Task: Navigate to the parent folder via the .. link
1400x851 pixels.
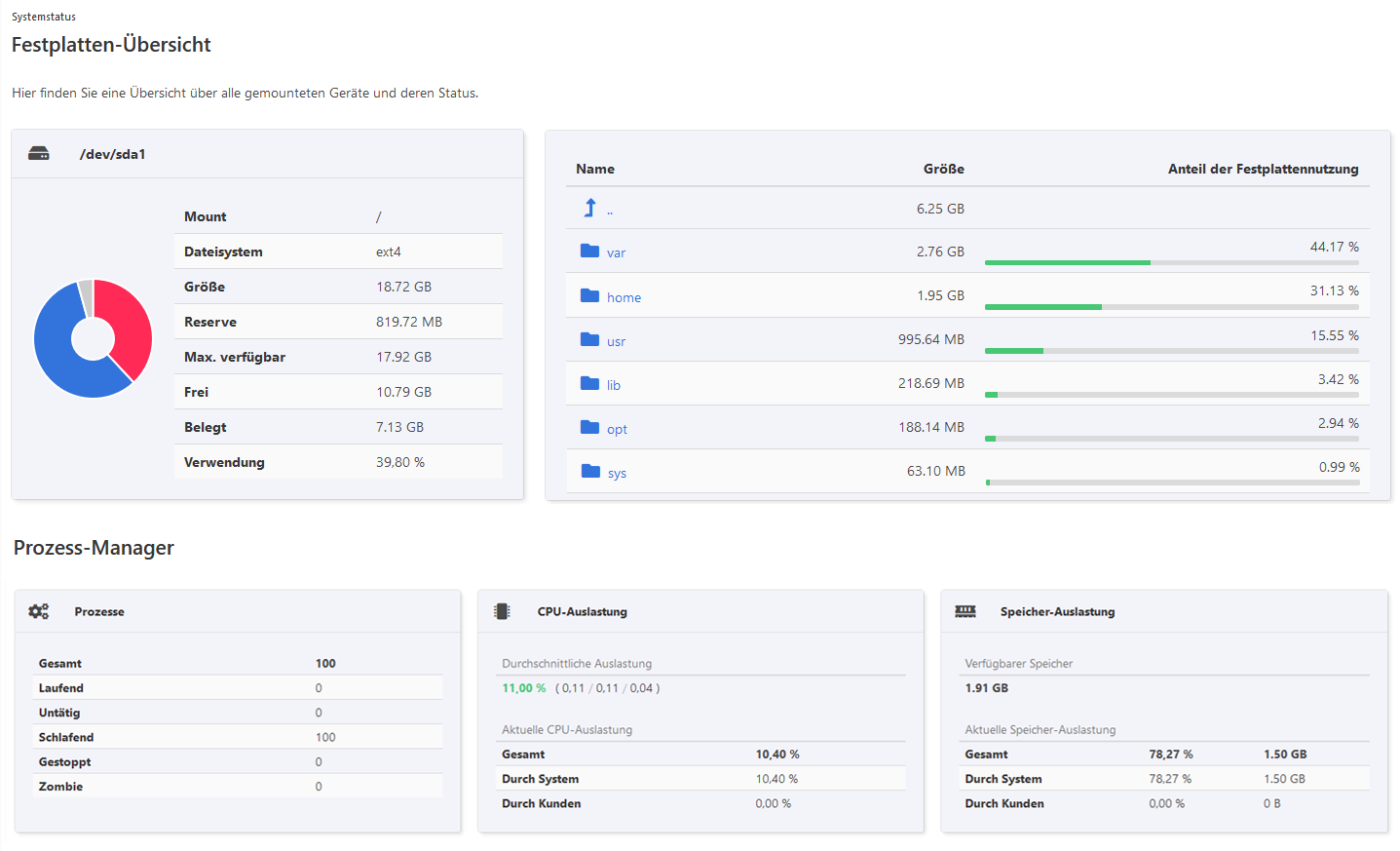Action: (609, 208)
